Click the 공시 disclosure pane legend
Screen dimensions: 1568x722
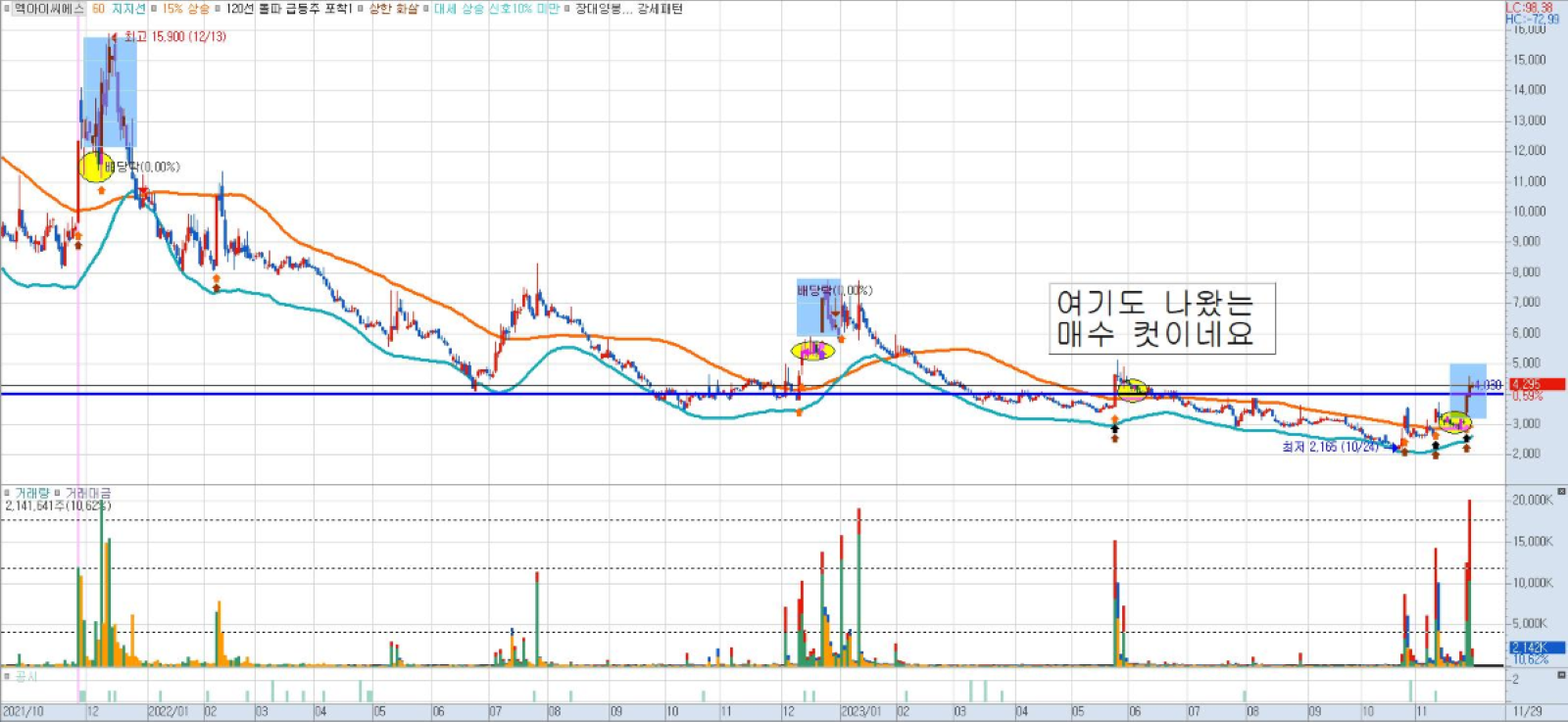26,676
